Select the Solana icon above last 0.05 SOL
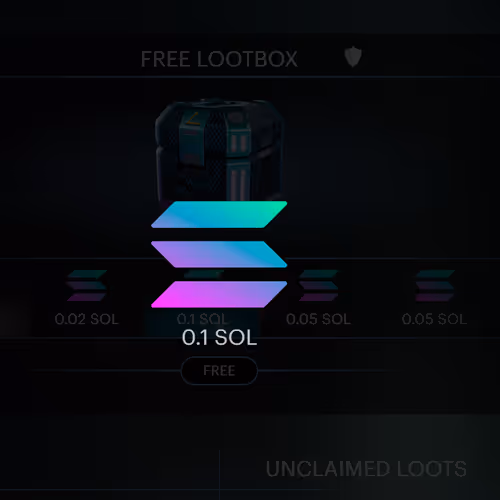Image resolution: width=500 pixels, height=500 pixels. (435, 286)
